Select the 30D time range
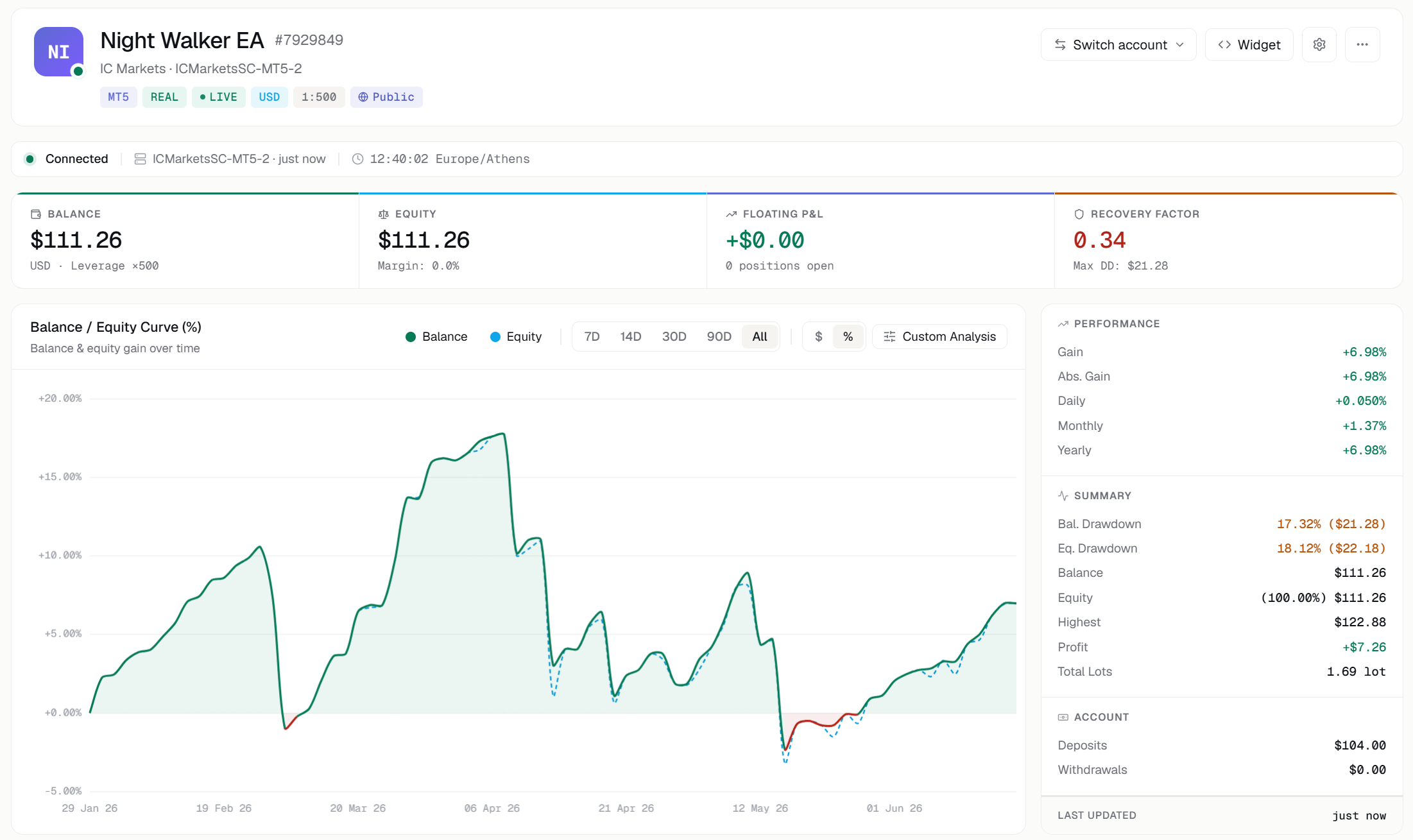1413x840 pixels. pos(674,337)
